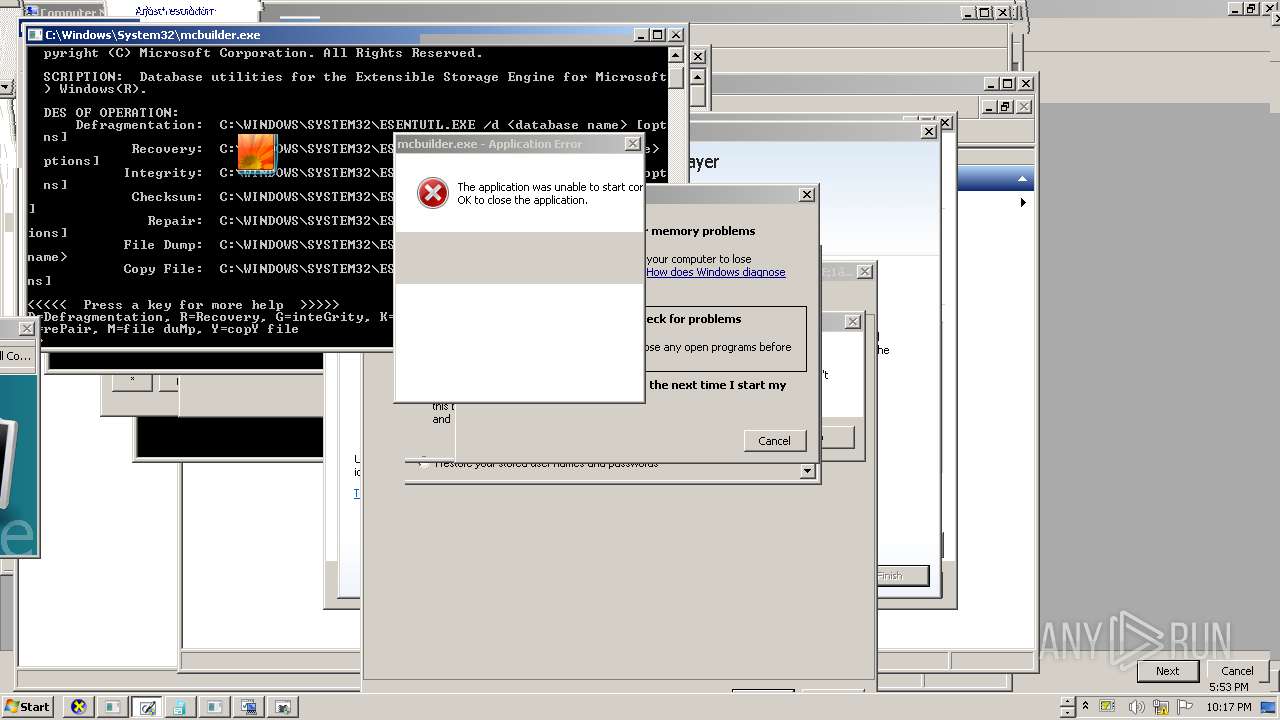Open the sixth taskbar button with monitor icon
Viewport: 1280px width, 720px height.
[x=248, y=706]
